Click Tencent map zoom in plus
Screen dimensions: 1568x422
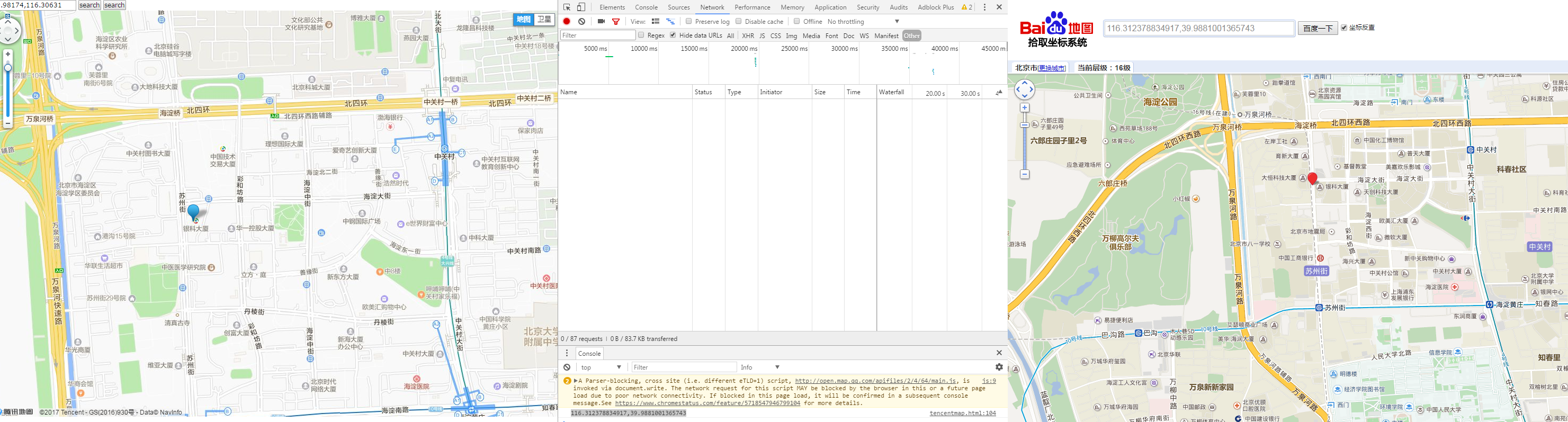coord(8,54)
